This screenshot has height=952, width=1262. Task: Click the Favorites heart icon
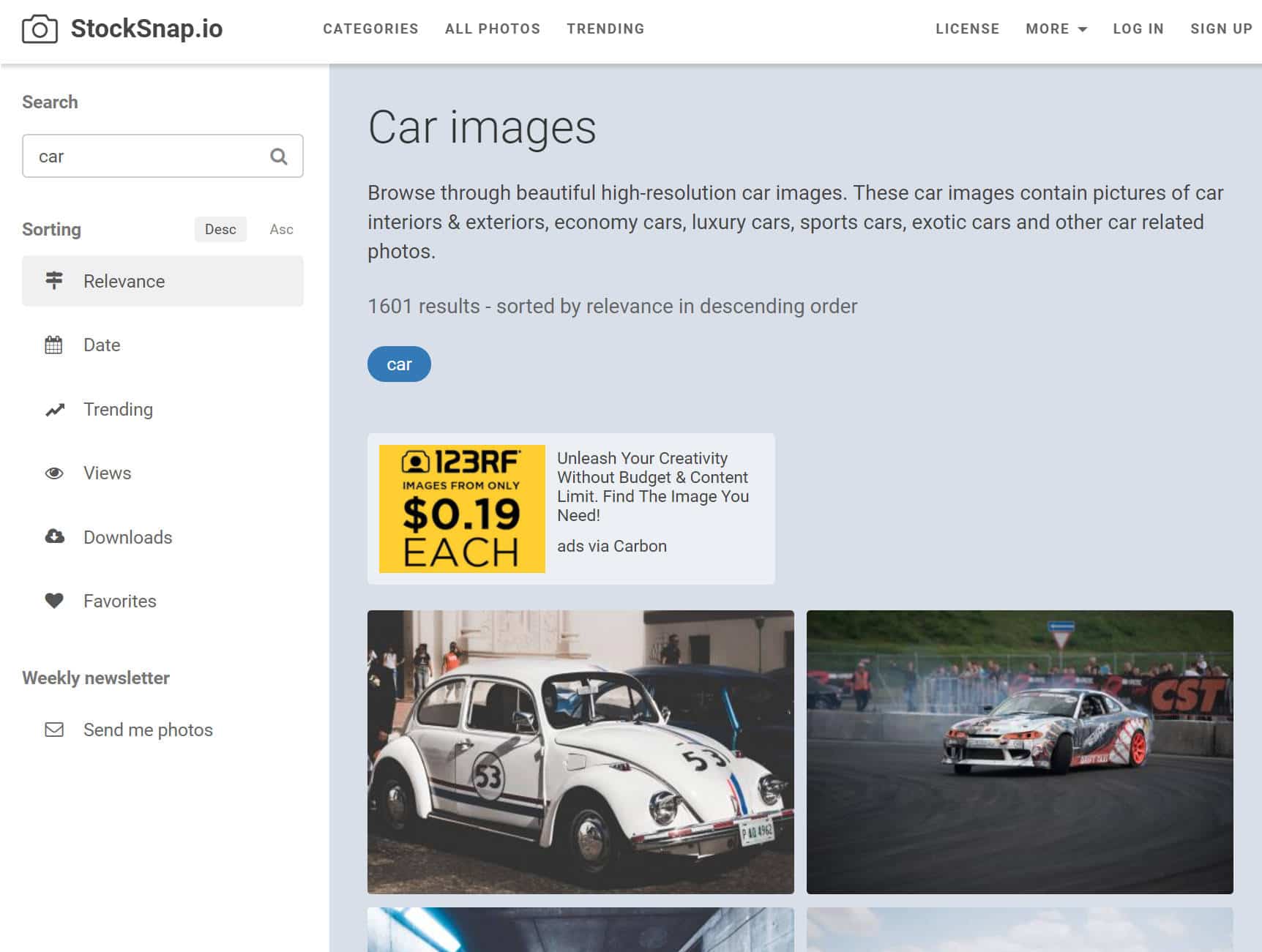[x=54, y=601]
